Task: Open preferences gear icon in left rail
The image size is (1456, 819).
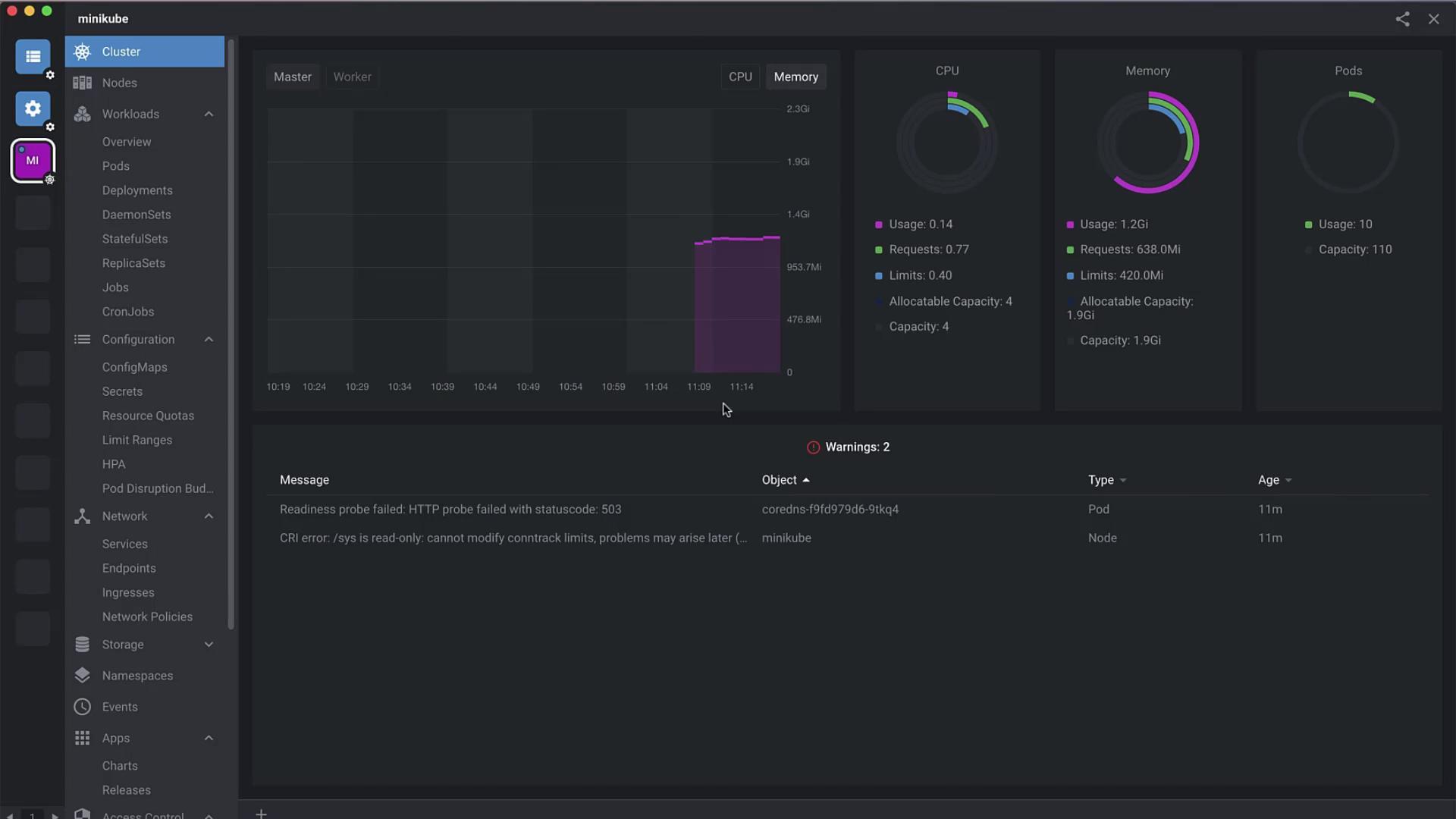Action: pyautogui.click(x=33, y=108)
